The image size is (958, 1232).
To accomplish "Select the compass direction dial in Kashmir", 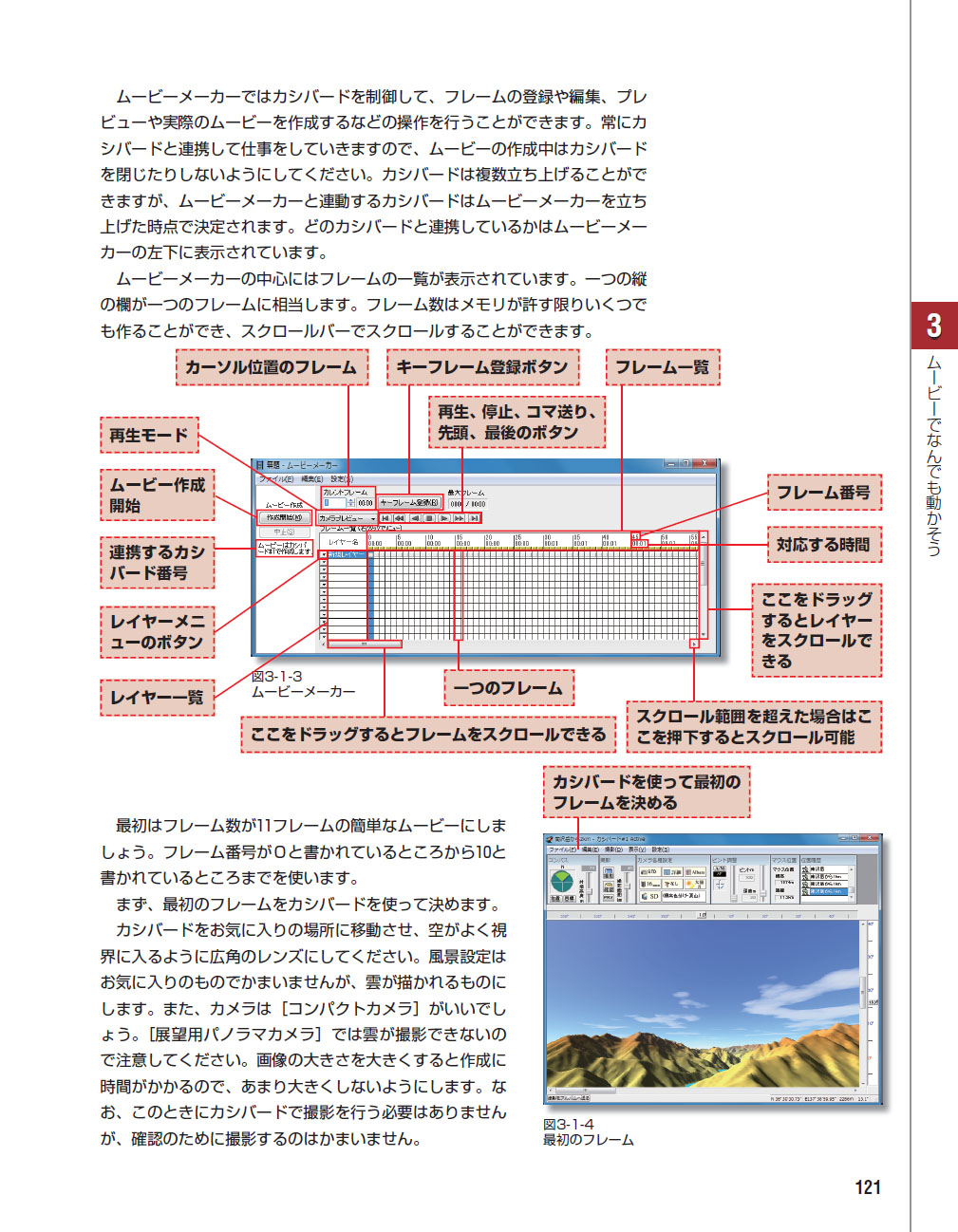I will tap(562, 882).
